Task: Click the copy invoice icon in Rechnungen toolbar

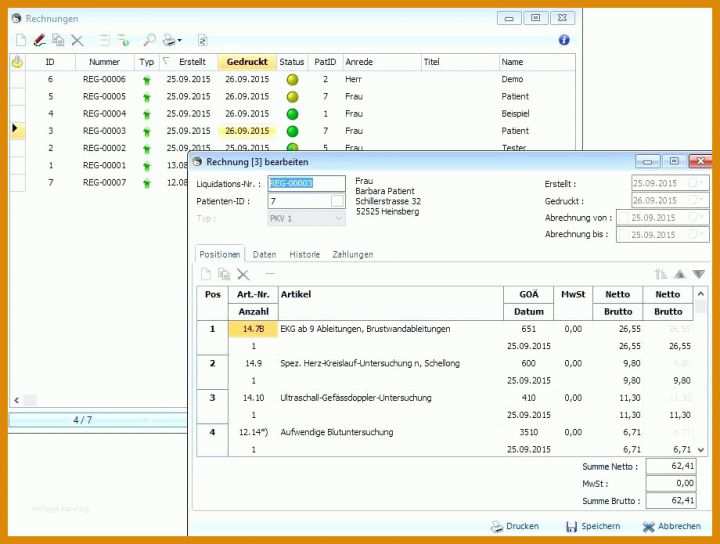Action: coord(58,40)
